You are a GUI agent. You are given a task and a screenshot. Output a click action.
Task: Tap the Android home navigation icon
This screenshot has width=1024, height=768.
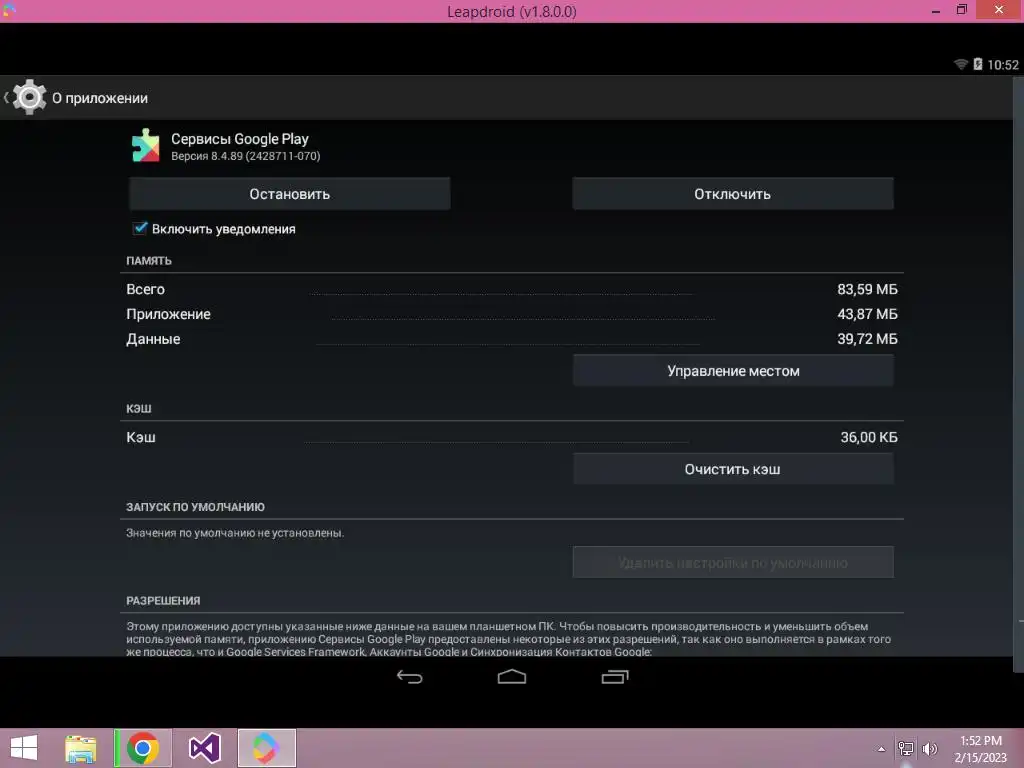(x=511, y=677)
